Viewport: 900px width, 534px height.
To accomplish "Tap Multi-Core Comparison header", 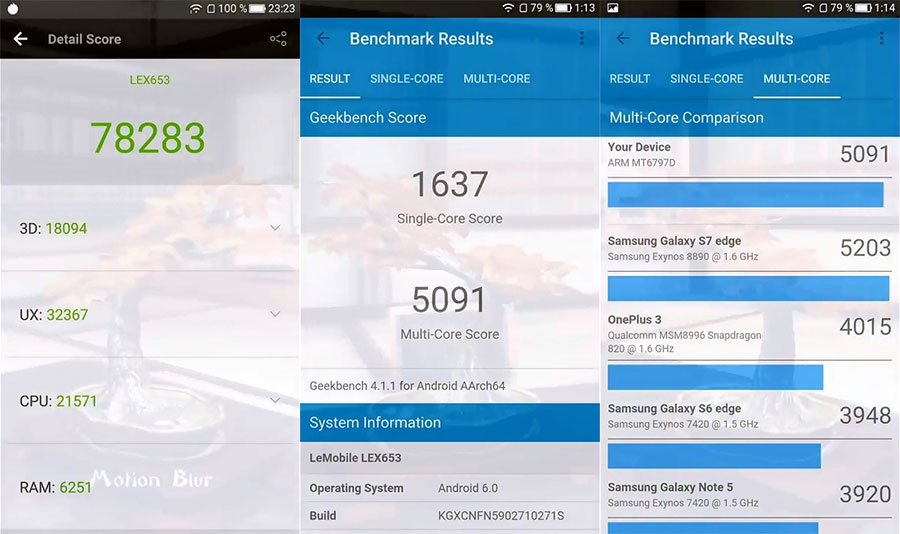I will 750,118.
